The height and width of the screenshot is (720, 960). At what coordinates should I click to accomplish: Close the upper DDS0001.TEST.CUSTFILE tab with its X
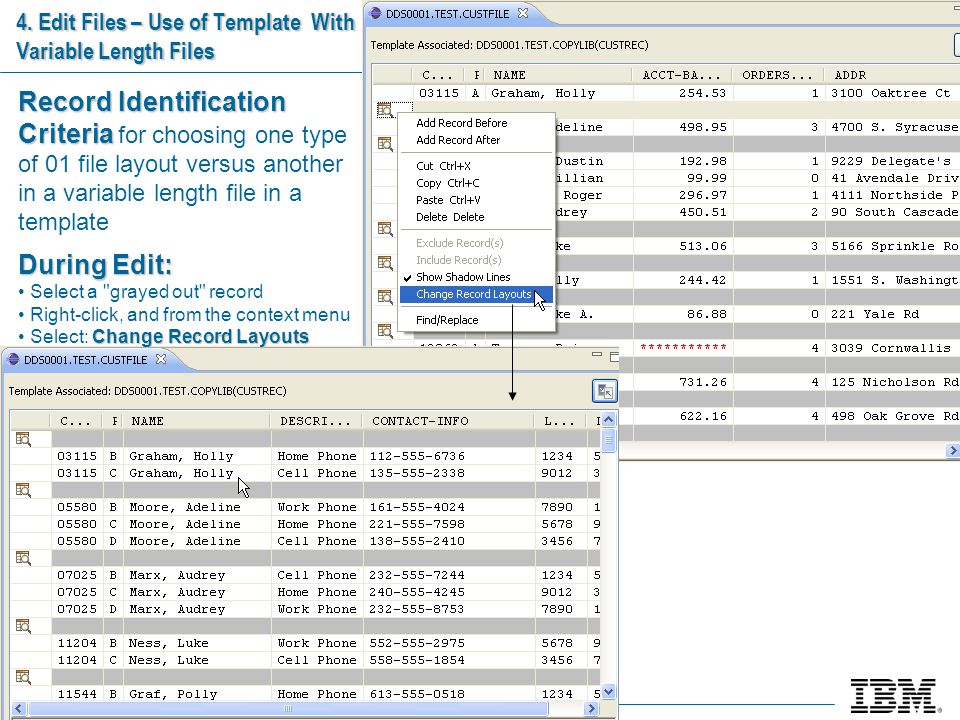click(x=523, y=13)
